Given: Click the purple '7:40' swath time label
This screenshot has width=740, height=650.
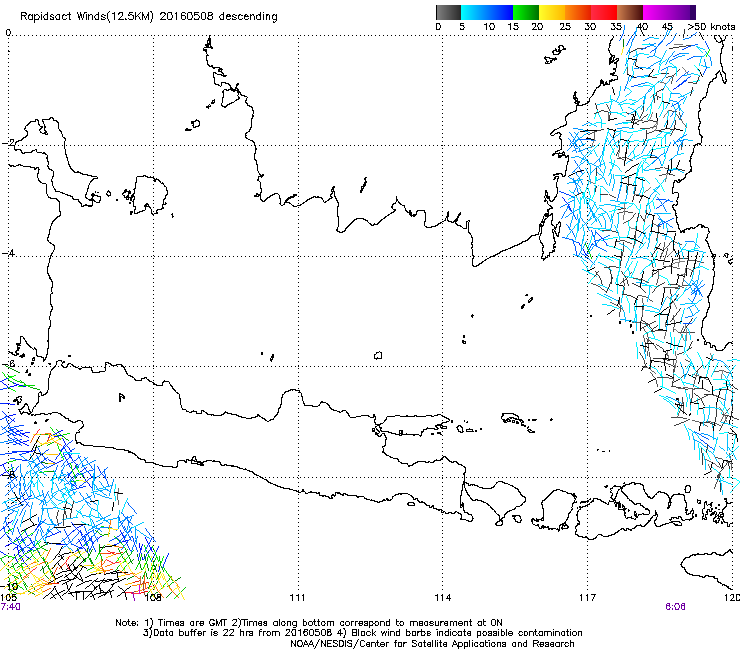Looking at the screenshot, I should (10, 607).
